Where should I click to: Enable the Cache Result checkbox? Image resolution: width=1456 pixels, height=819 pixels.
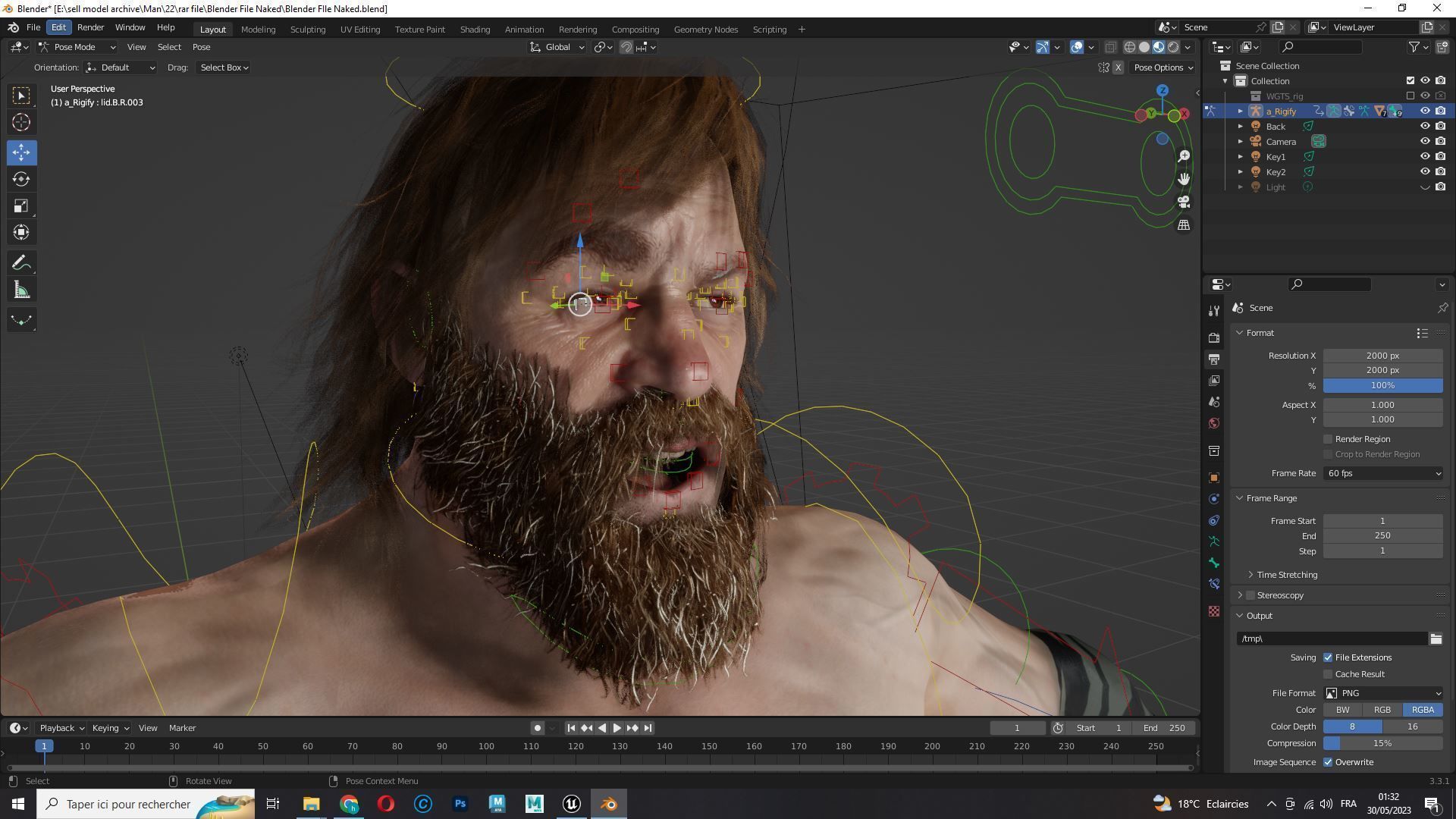coord(1328,674)
